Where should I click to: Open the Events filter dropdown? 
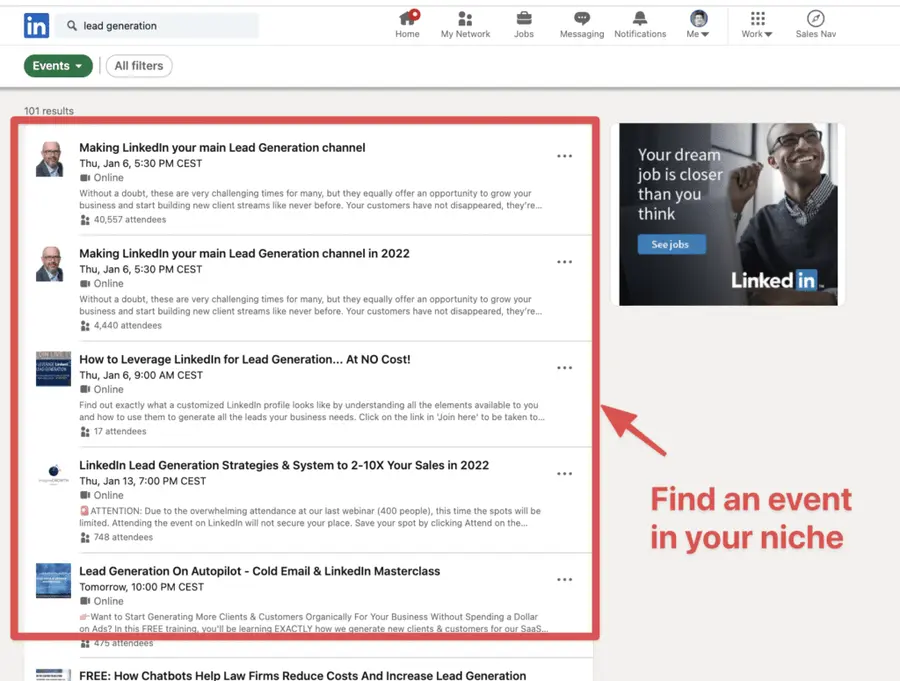click(57, 65)
